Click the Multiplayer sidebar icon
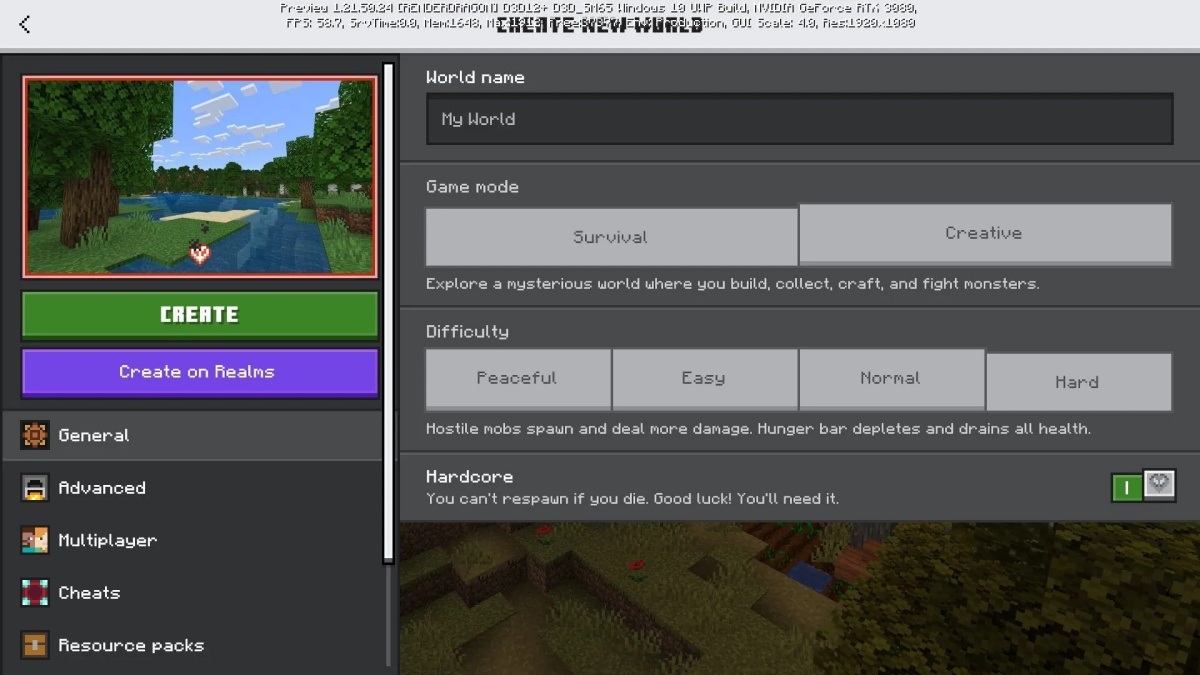This screenshot has height=675, width=1200. [x=35, y=540]
